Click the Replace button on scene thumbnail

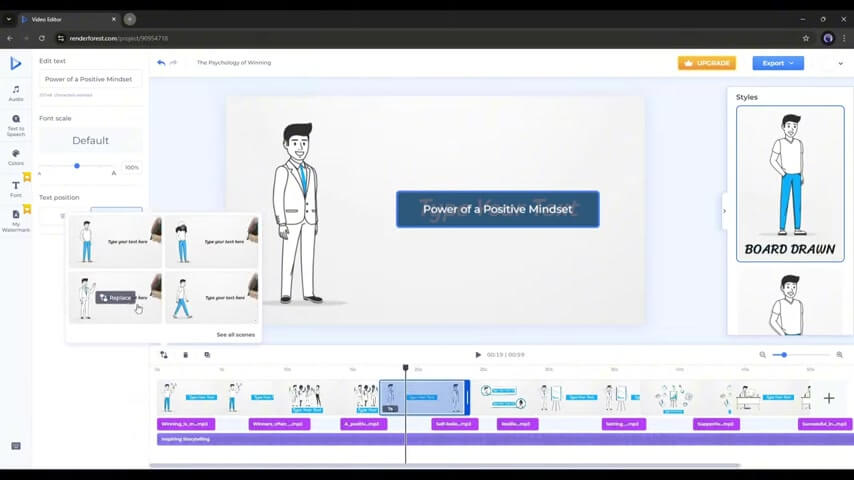pos(116,297)
